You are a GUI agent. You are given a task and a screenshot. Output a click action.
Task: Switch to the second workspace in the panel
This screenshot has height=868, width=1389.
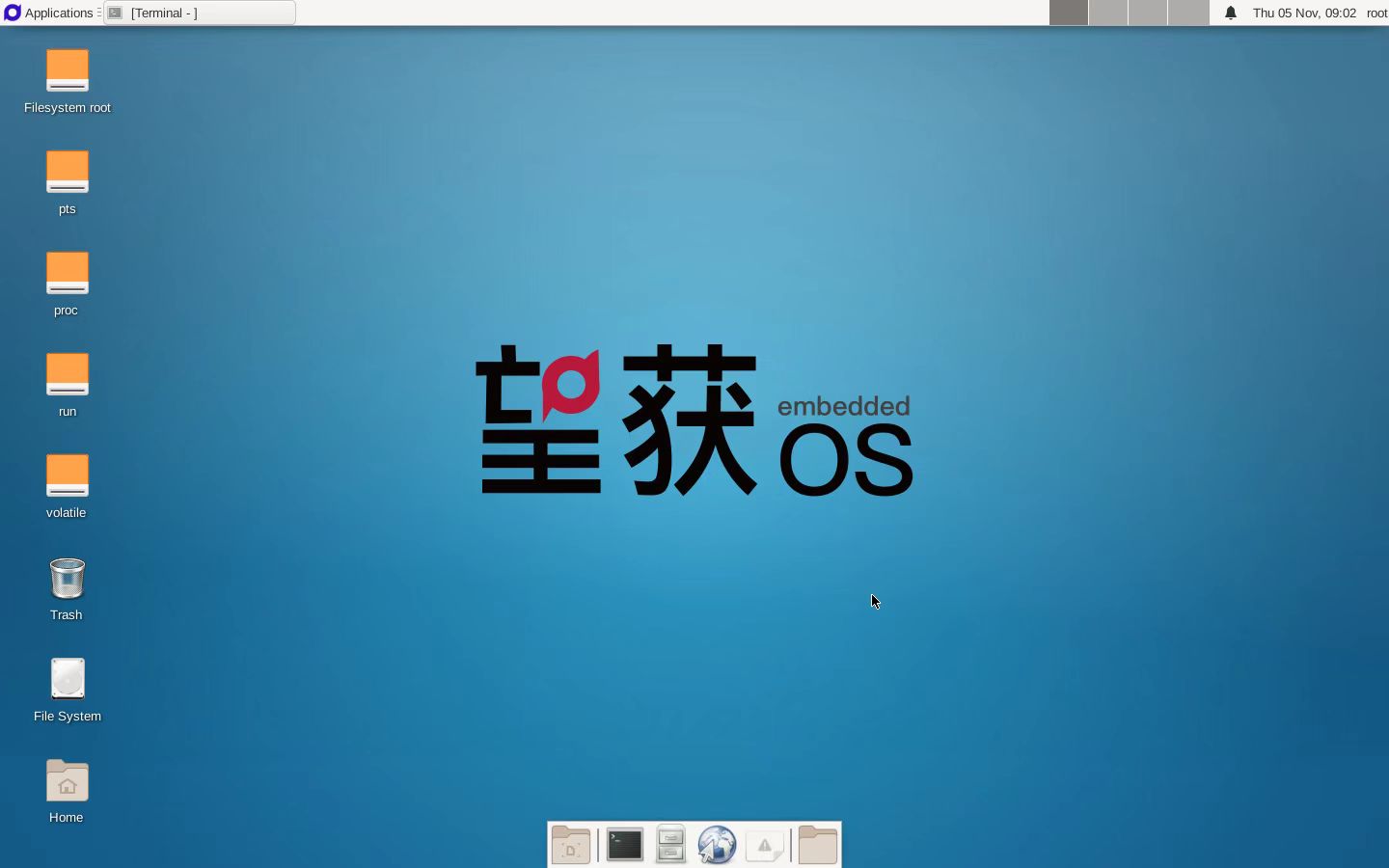1108,13
